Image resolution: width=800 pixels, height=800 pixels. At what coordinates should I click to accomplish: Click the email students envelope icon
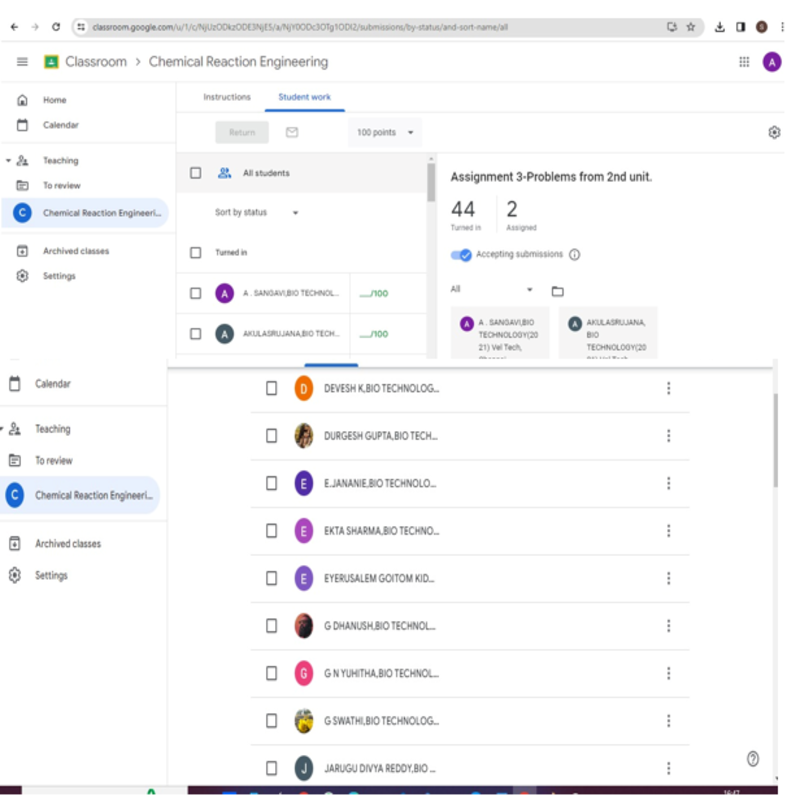point(292,132)
